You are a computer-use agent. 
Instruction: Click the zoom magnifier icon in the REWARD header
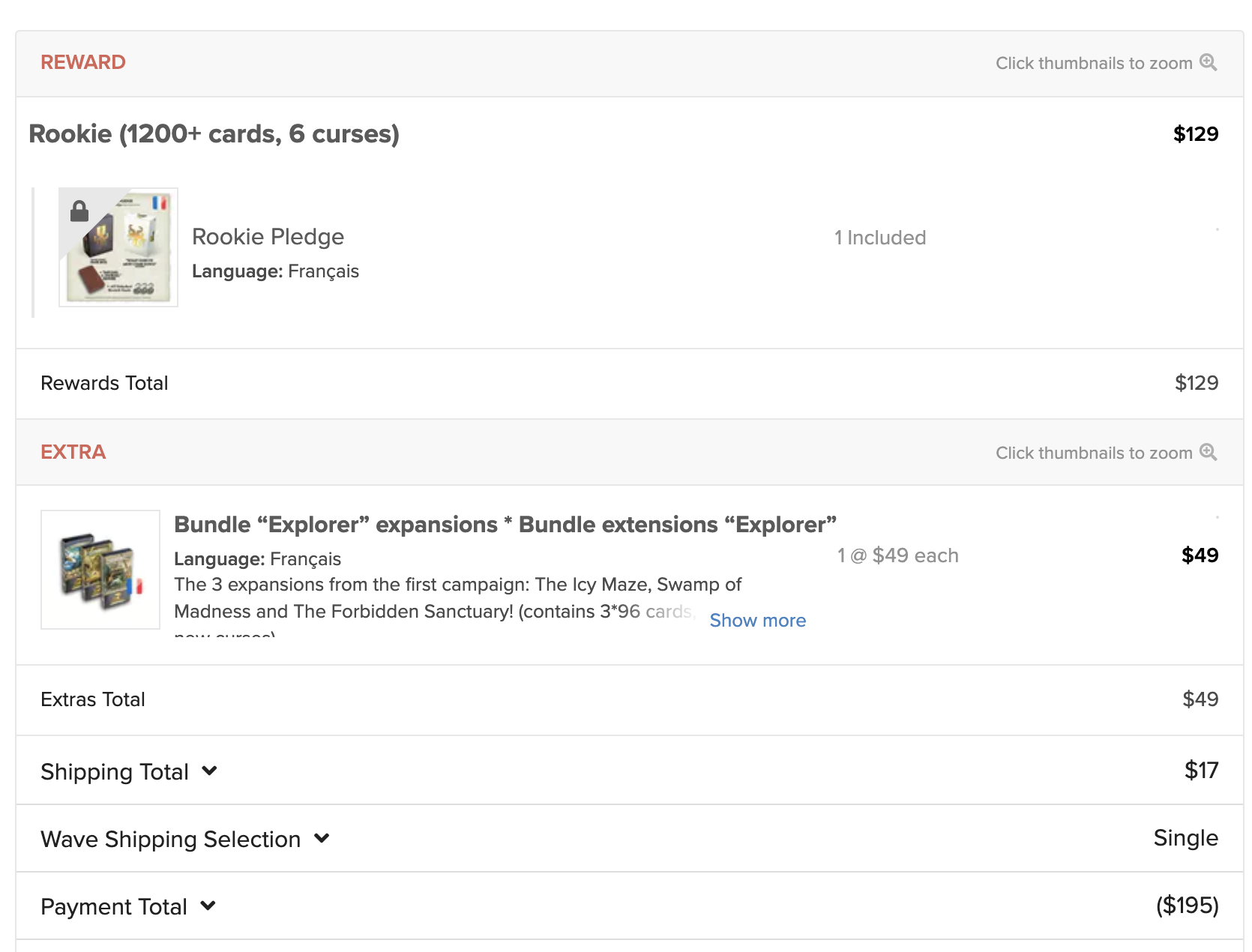click(1208, 62)
